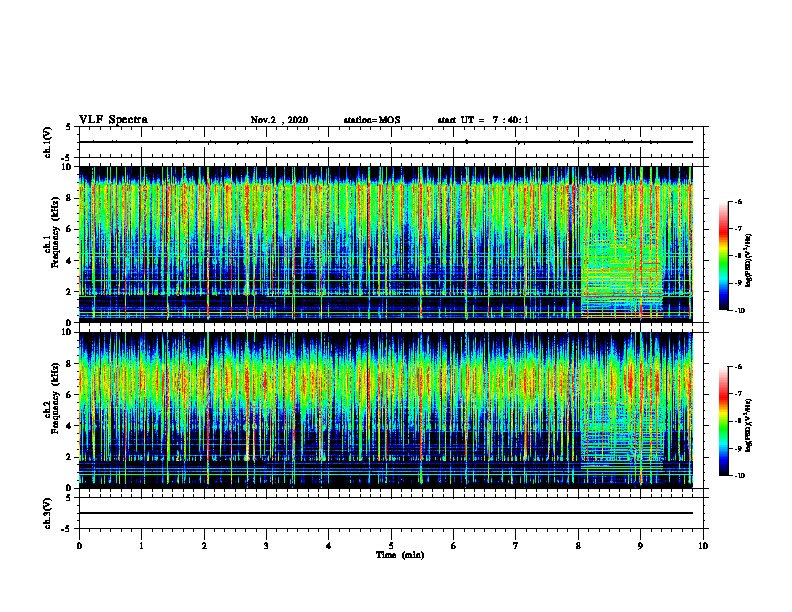The height and width of the screenshot is (612, 792).
Task: Click the "2" tick on the time axis
Action: (204, 546)
